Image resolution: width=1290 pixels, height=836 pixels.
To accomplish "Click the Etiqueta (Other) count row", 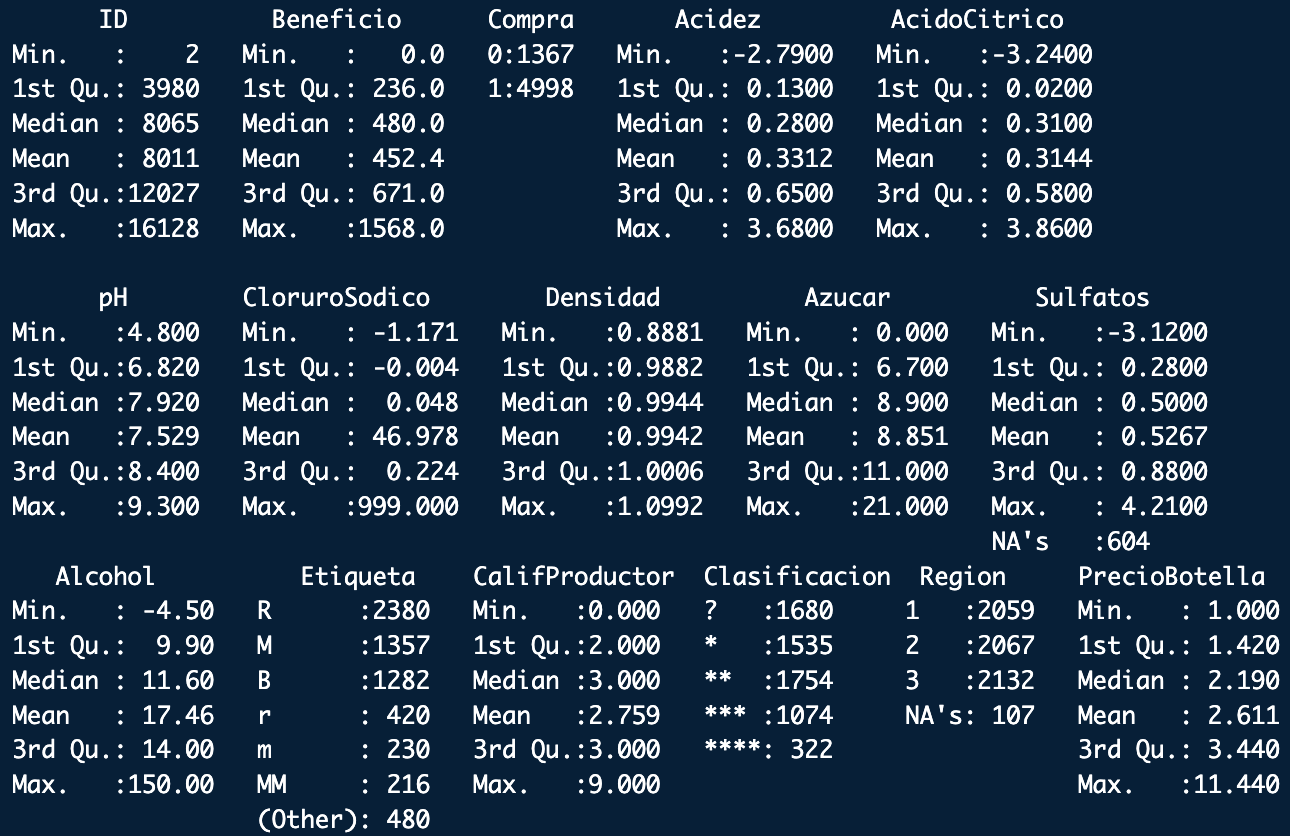I will click(x=343, y=820).
